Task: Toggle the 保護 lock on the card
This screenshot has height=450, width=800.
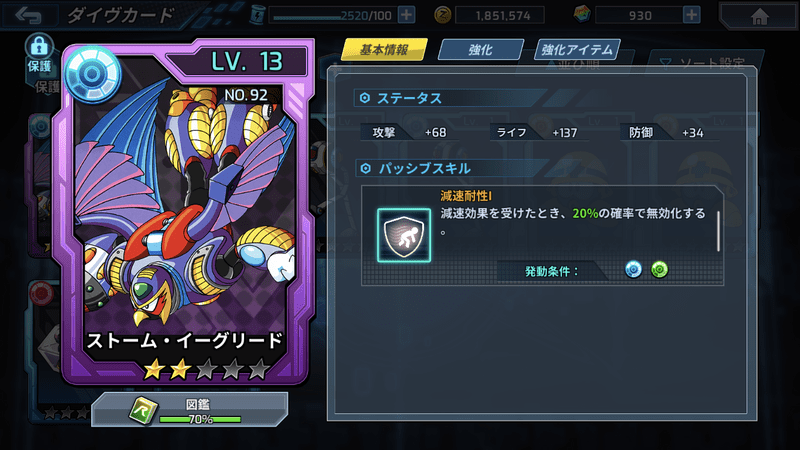Action: pos(39,53)
